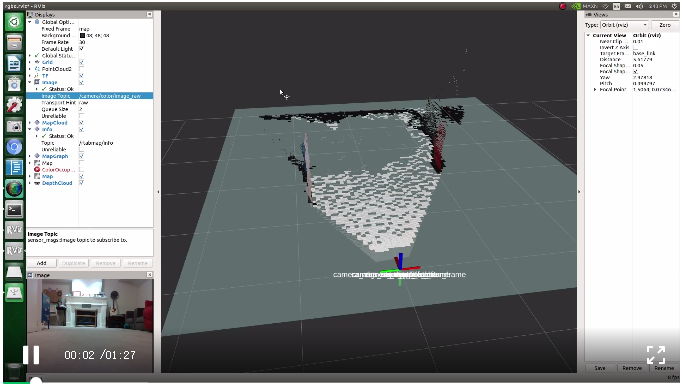Open the screenshot camera dock icon
This screenshot has width=682, height=384.
pyautogui.click(x=14, y=127)
